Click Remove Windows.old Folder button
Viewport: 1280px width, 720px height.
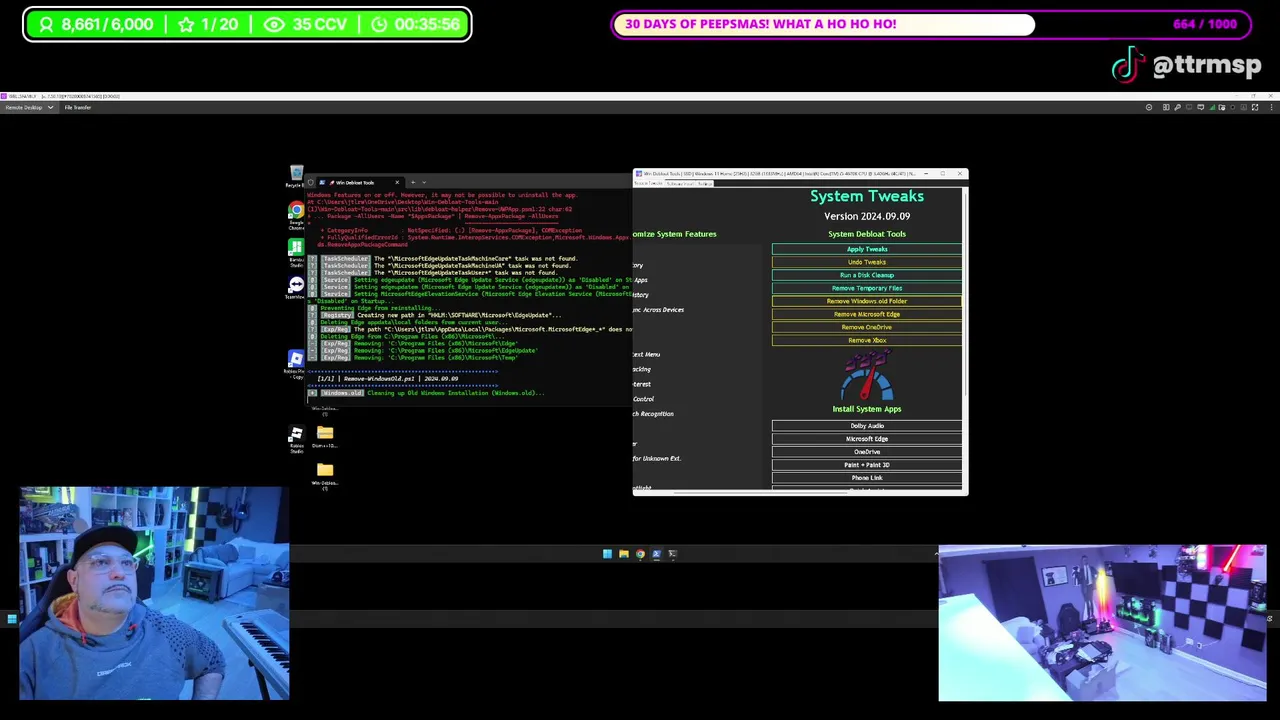point(867,301)
